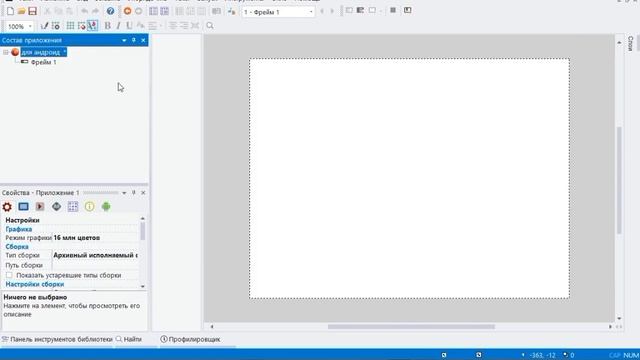Pin the 'Состав приложения' panel
This screenshot has height=360, width=640.
tap(133, 40)
